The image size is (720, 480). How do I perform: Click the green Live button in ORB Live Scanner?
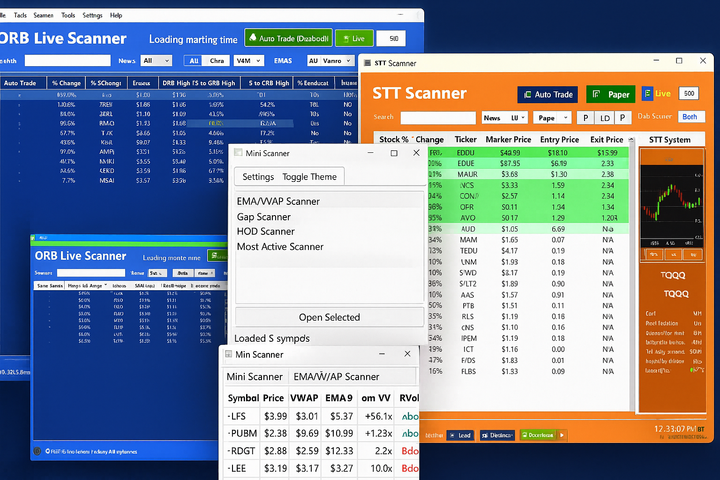click(x=354, y=39)
